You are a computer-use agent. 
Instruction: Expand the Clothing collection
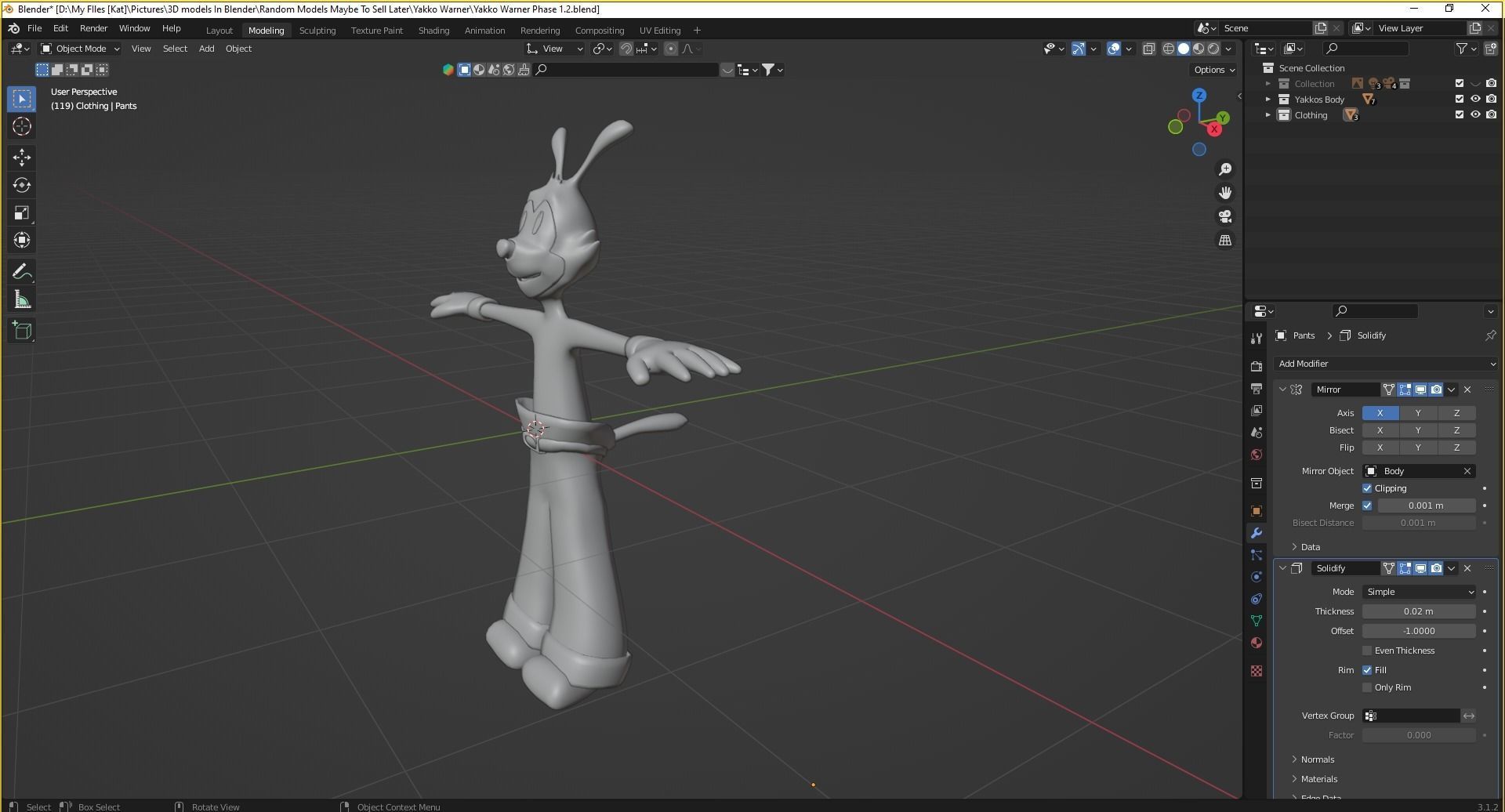click(1267, 115)
